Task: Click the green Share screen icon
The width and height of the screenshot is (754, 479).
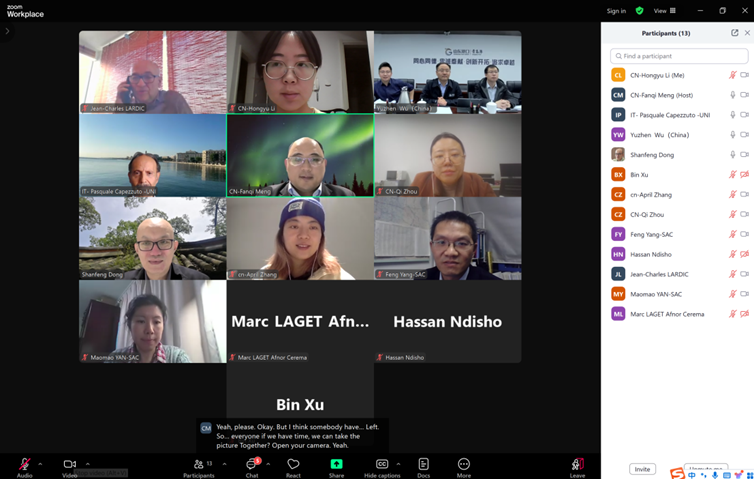Action: (x=337, y=464)
